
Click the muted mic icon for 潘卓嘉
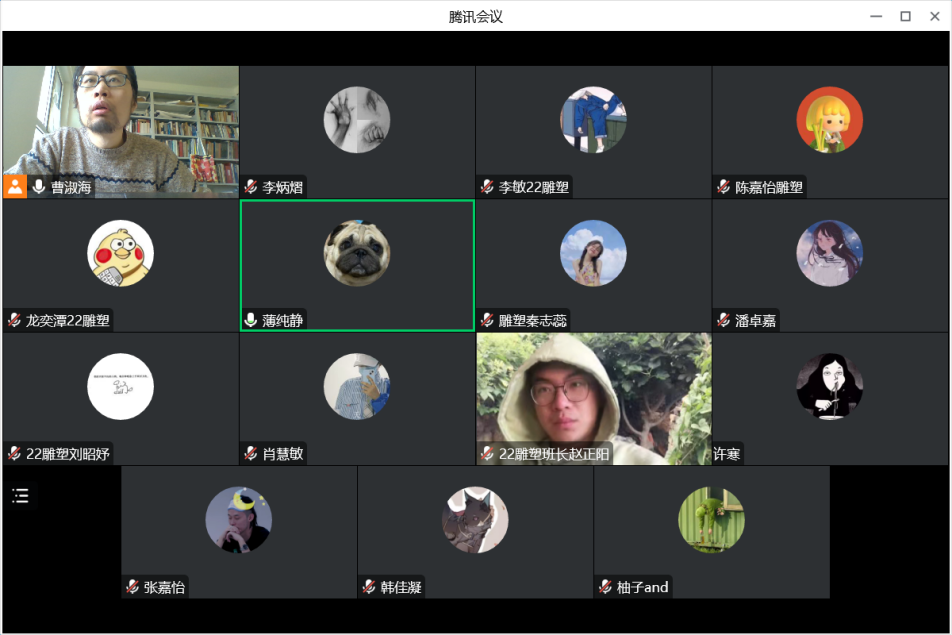click(x=724, y=320)
